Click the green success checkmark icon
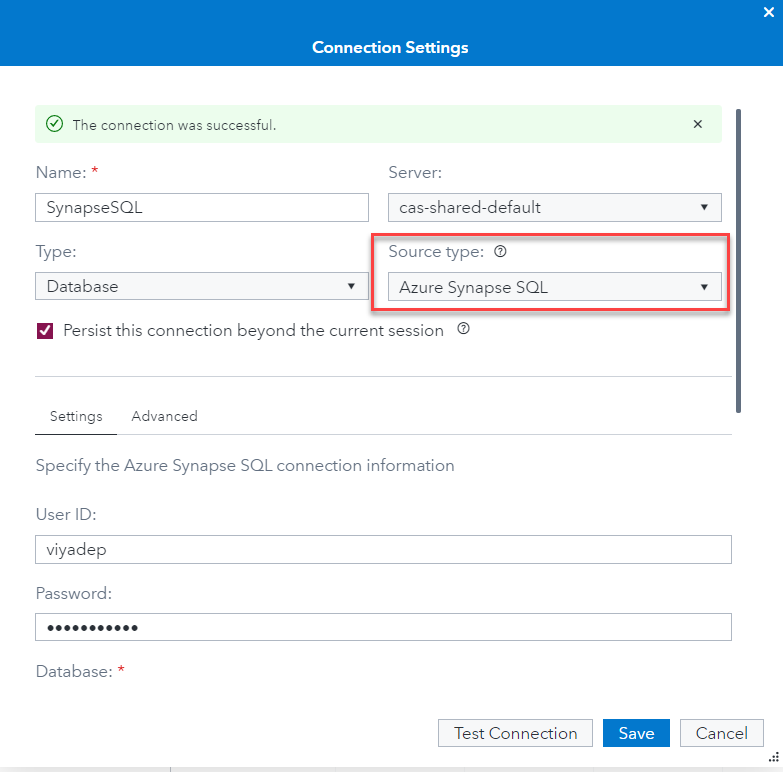The image size is (783, 772). point(55,125)
